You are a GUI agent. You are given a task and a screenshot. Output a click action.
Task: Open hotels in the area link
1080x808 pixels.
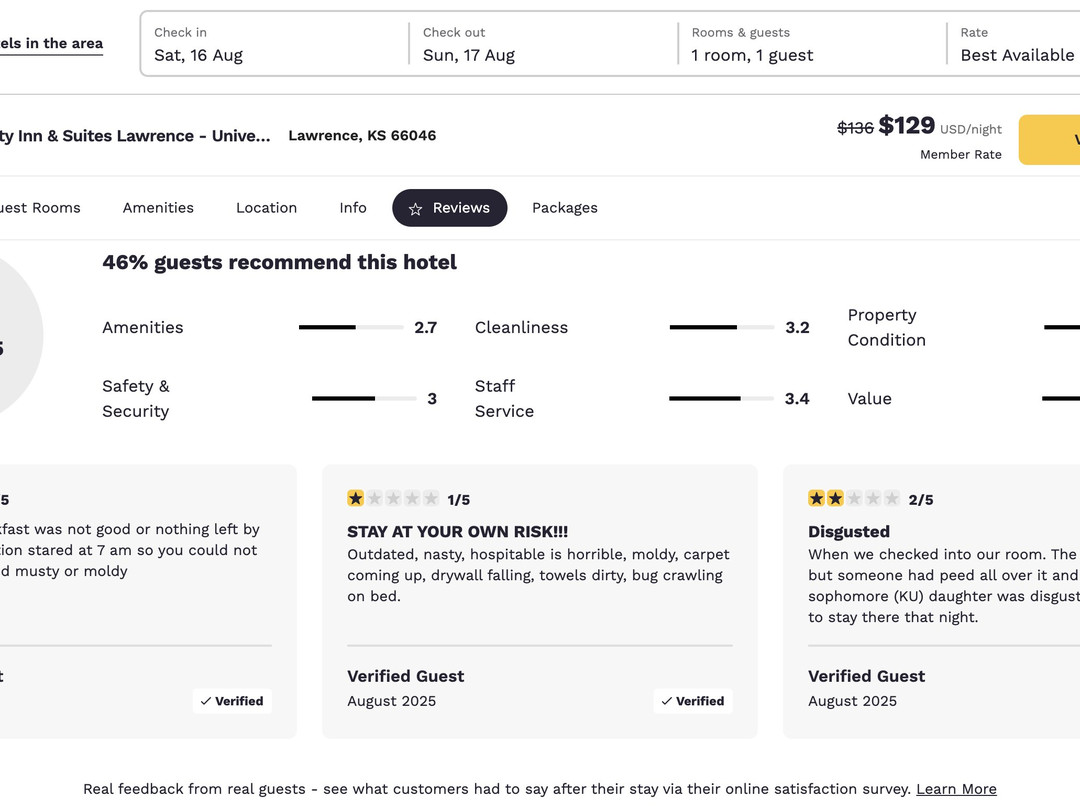point(52,44)
